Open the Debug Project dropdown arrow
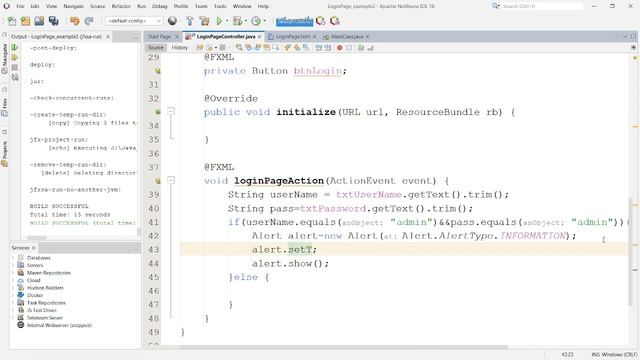This screenshot has width=640, height=360. [246, 21]
